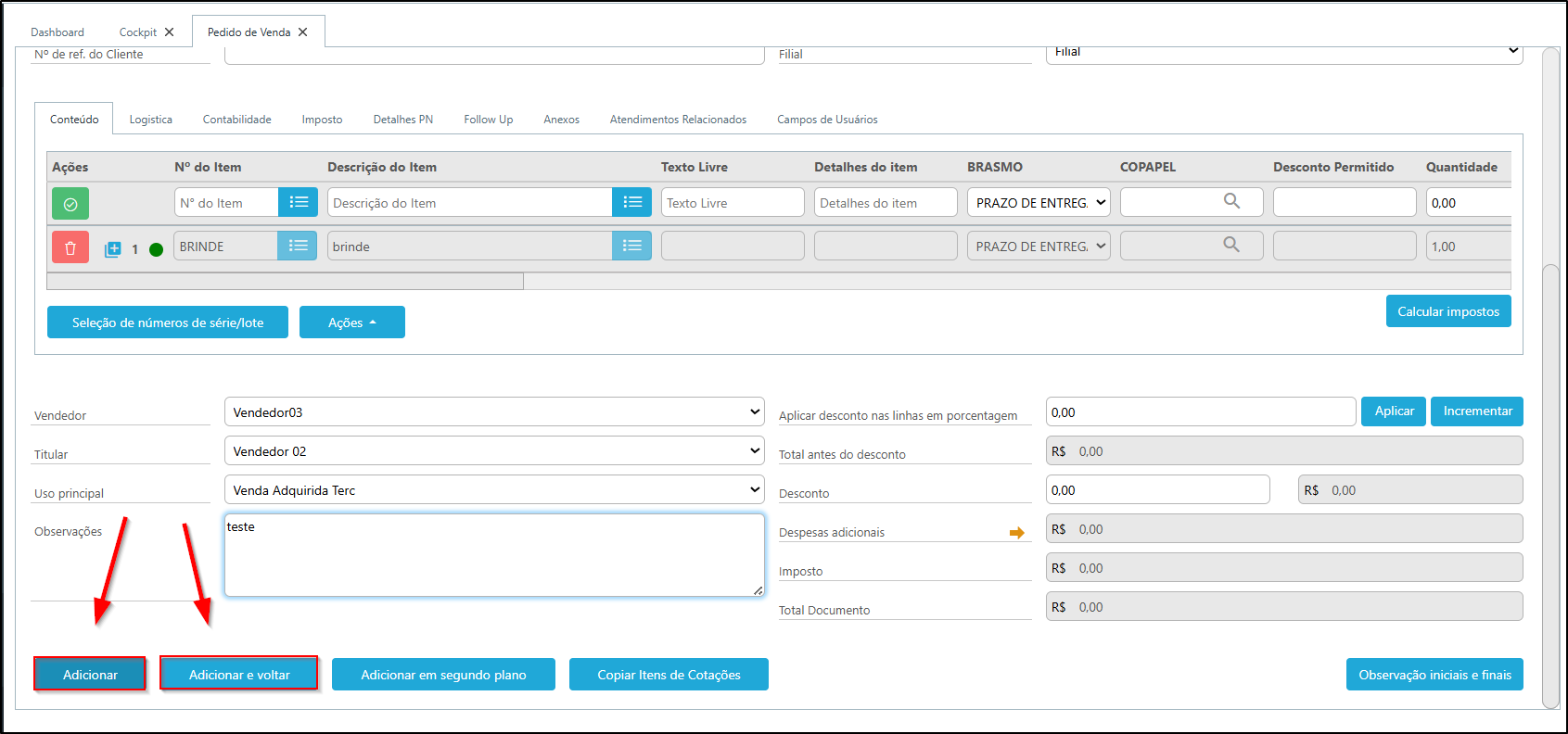Close the Pedido de Venda tab
The image size is (1568, 734).
(x=302, y=32)
